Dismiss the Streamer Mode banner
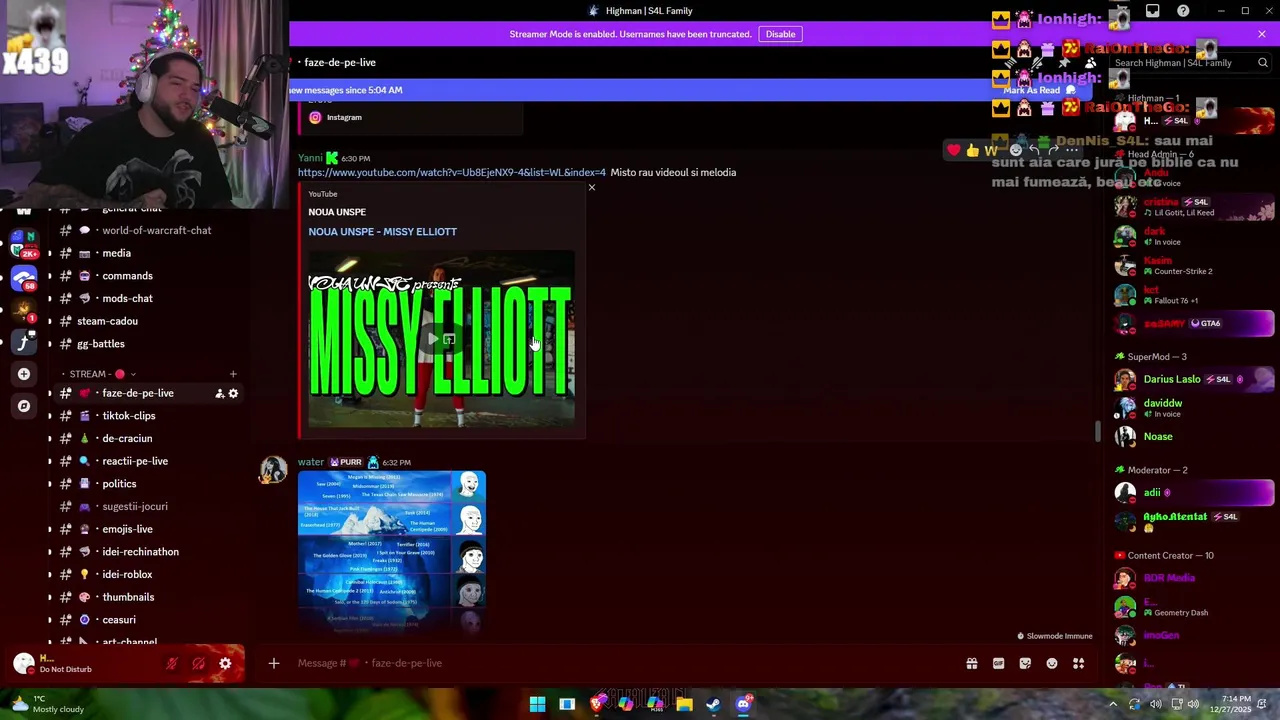This screenshot has height=720, width=1280. [1262, 34]
